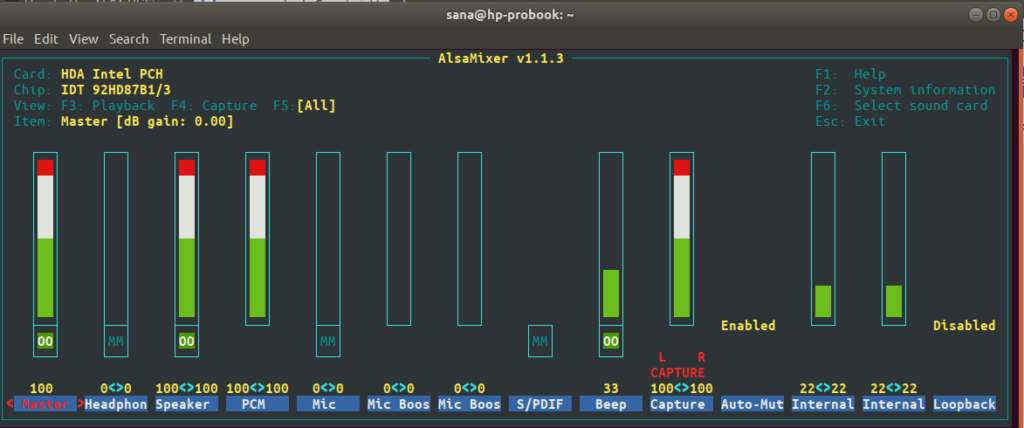Click the Master [dB gain: 0.00] item text

[x=147, y=122]
